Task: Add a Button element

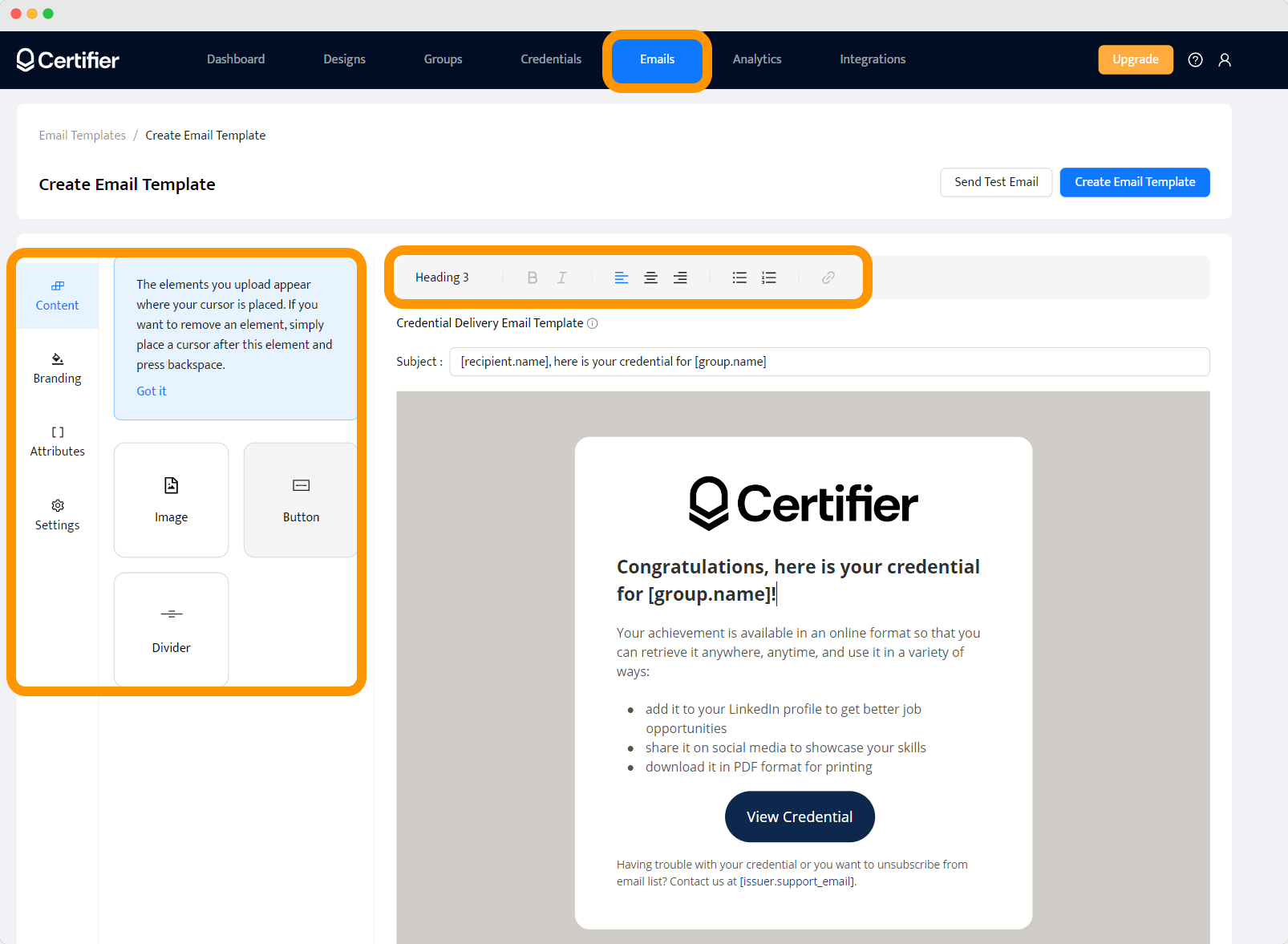Action: tap(301, 500)
